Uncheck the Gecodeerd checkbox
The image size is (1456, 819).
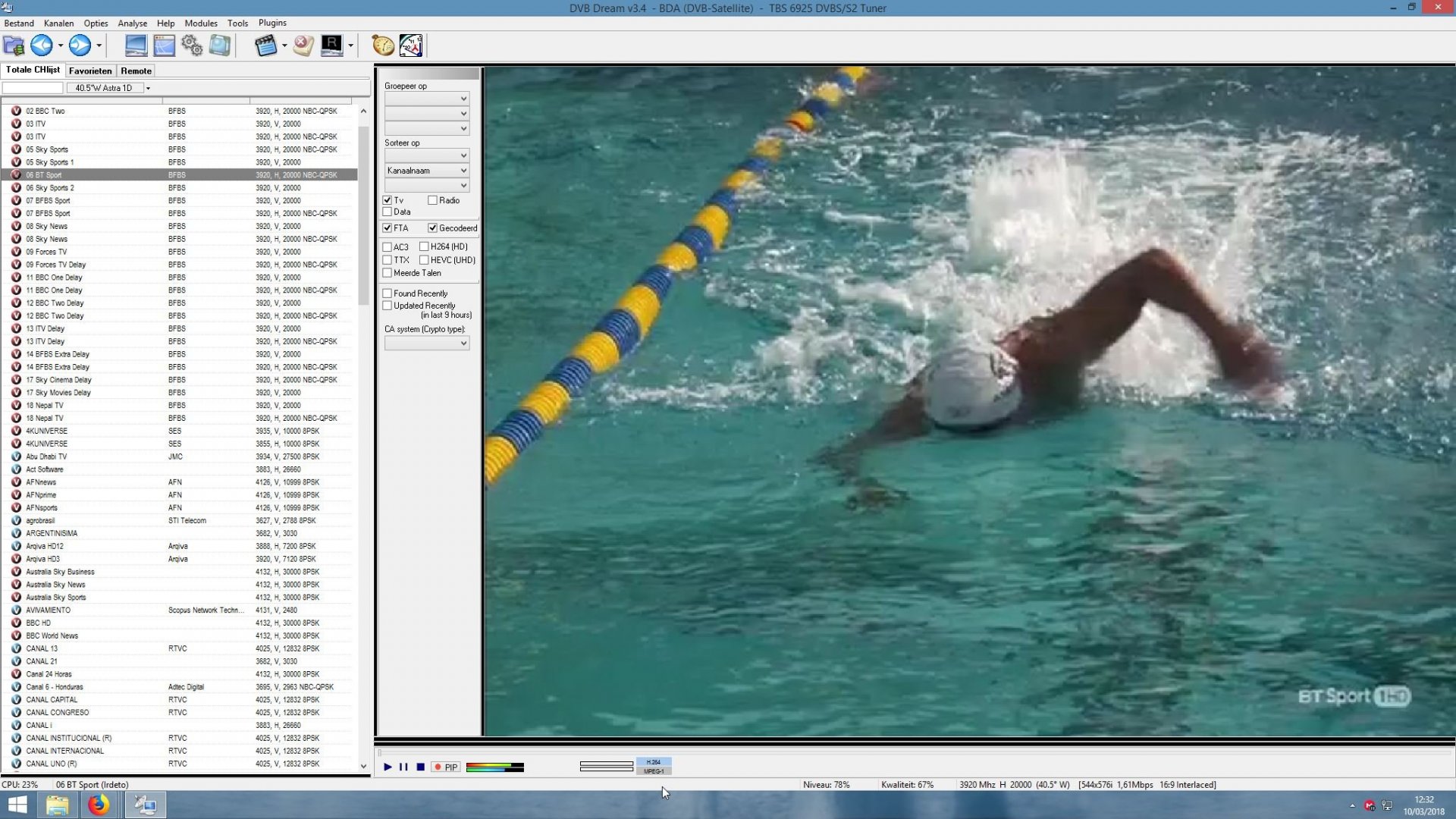coord(432,228)
